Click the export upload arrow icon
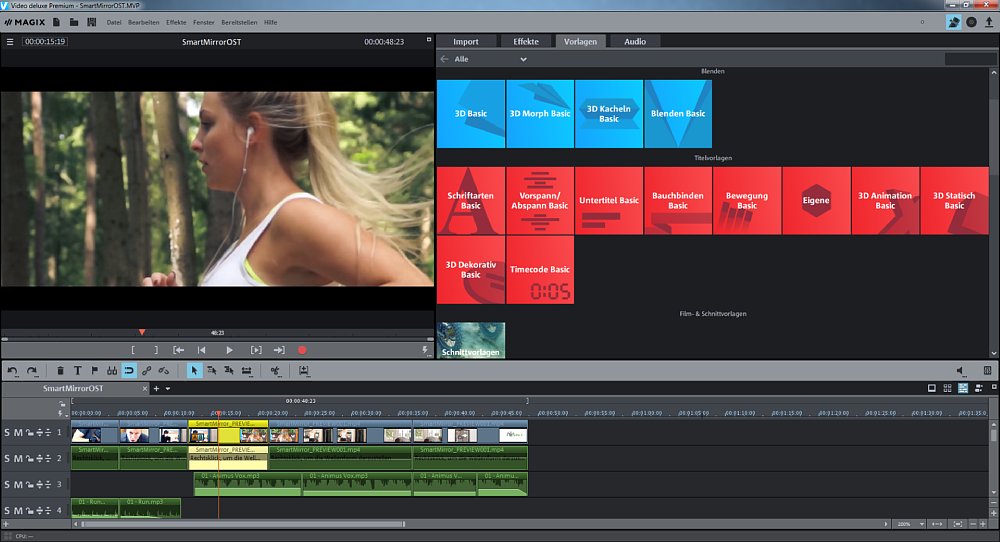1000x542 pixels. [989, 22]
